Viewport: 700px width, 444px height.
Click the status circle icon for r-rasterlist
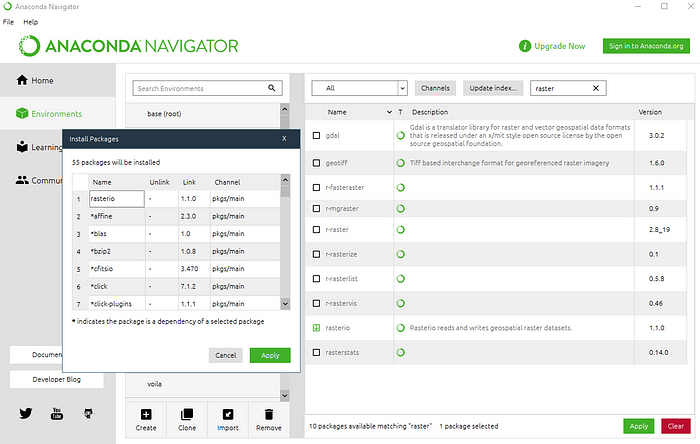[x=400, y=278]
